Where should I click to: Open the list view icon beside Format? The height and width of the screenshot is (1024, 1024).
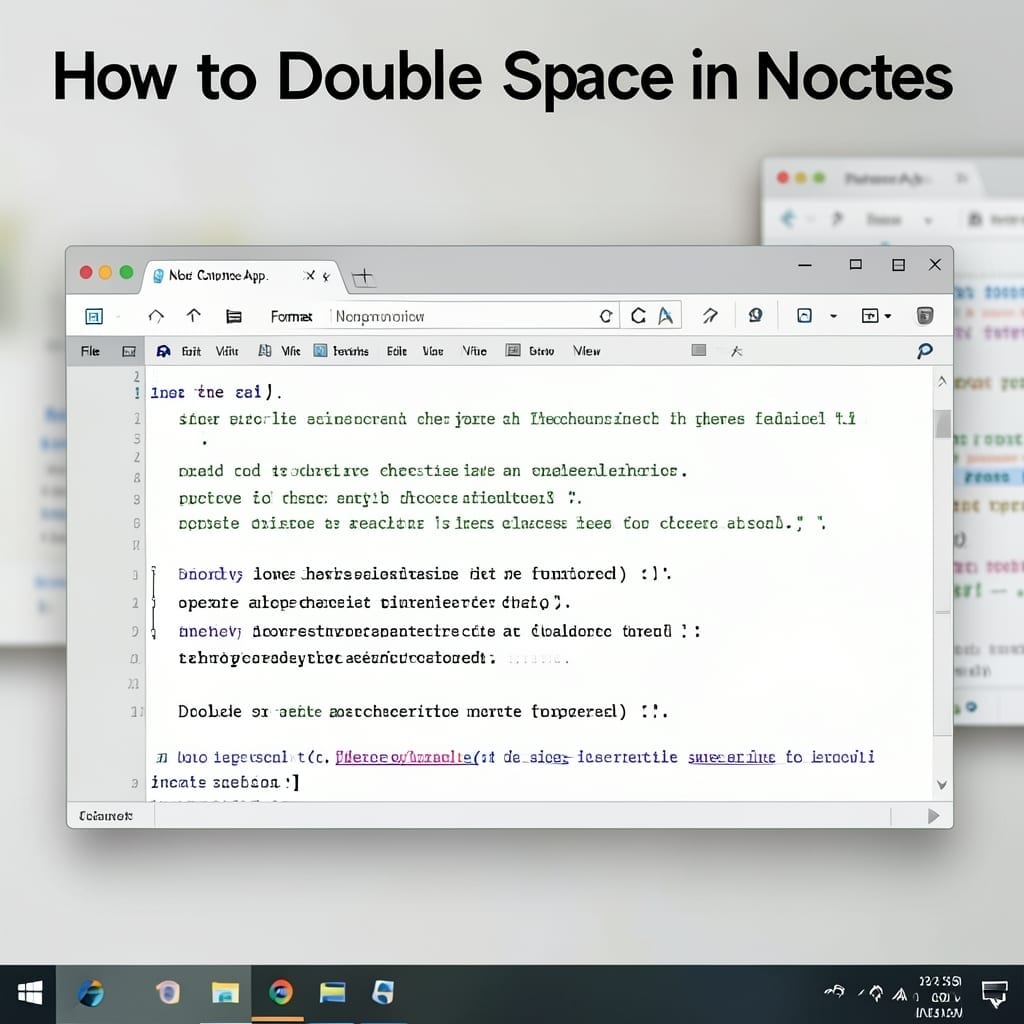234,317
